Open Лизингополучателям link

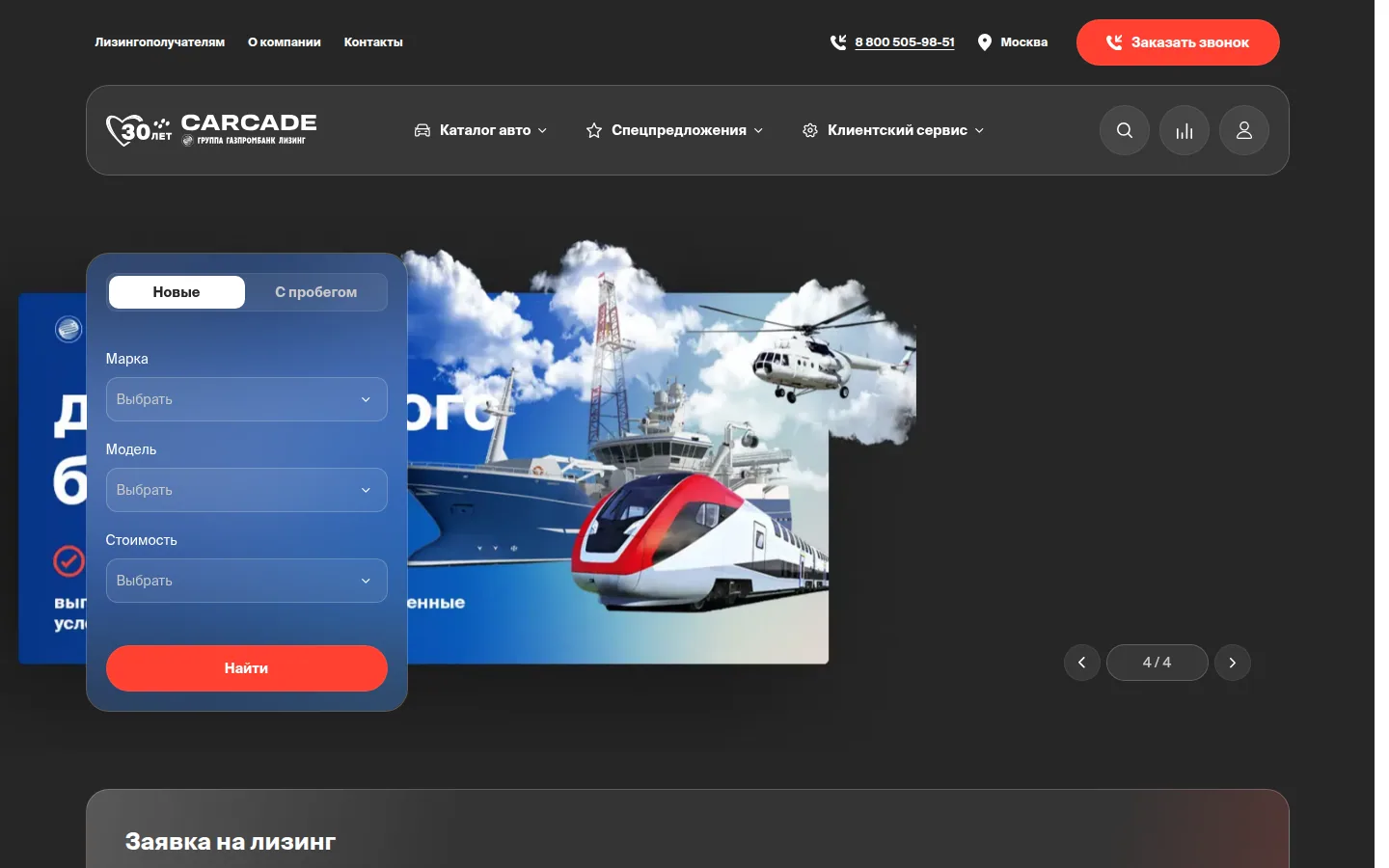pos(160,42)
